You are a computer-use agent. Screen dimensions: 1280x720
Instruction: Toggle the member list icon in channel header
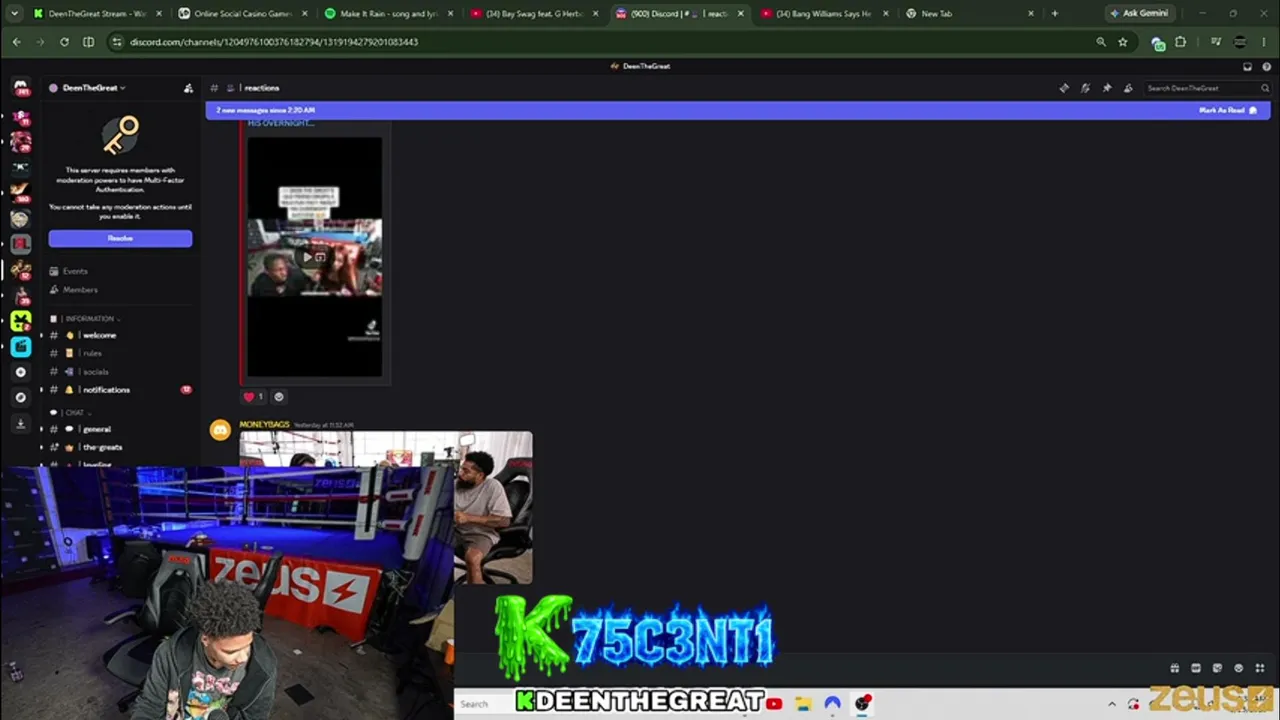[x=1128, y=88]
